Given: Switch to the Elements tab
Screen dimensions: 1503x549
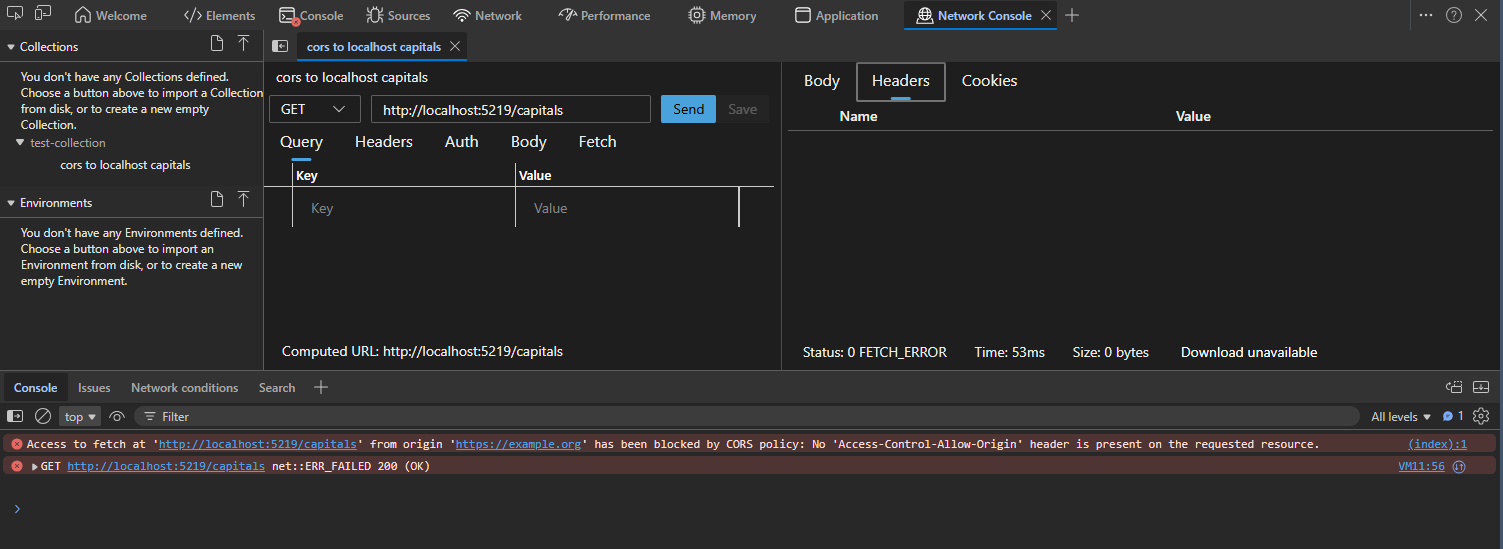Looking at the screenshot, I should (x=219, y=15).
